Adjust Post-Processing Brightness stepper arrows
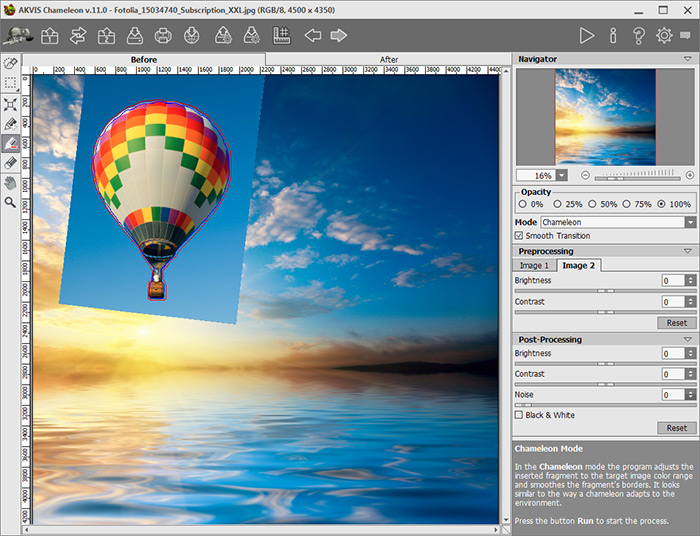Image resolution: width=700 pixels, height=536 pixels. (x=691, y=353)
